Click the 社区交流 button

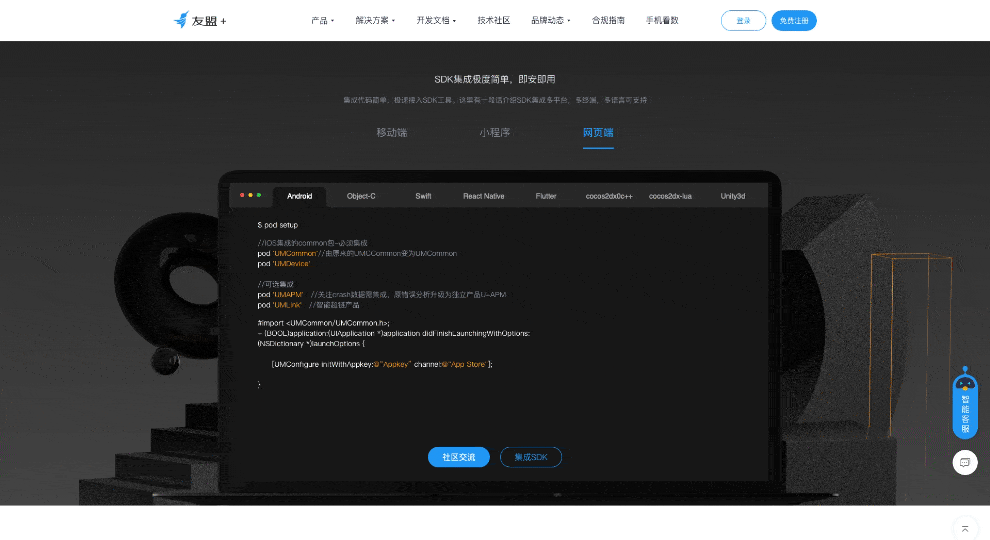click(x=458, y=457)
